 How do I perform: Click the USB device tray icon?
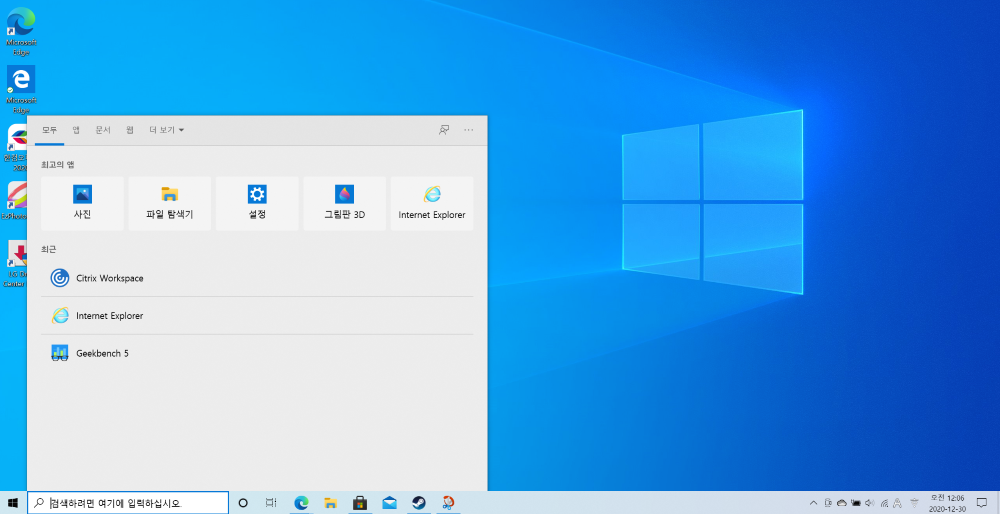(x=828, y=503)
